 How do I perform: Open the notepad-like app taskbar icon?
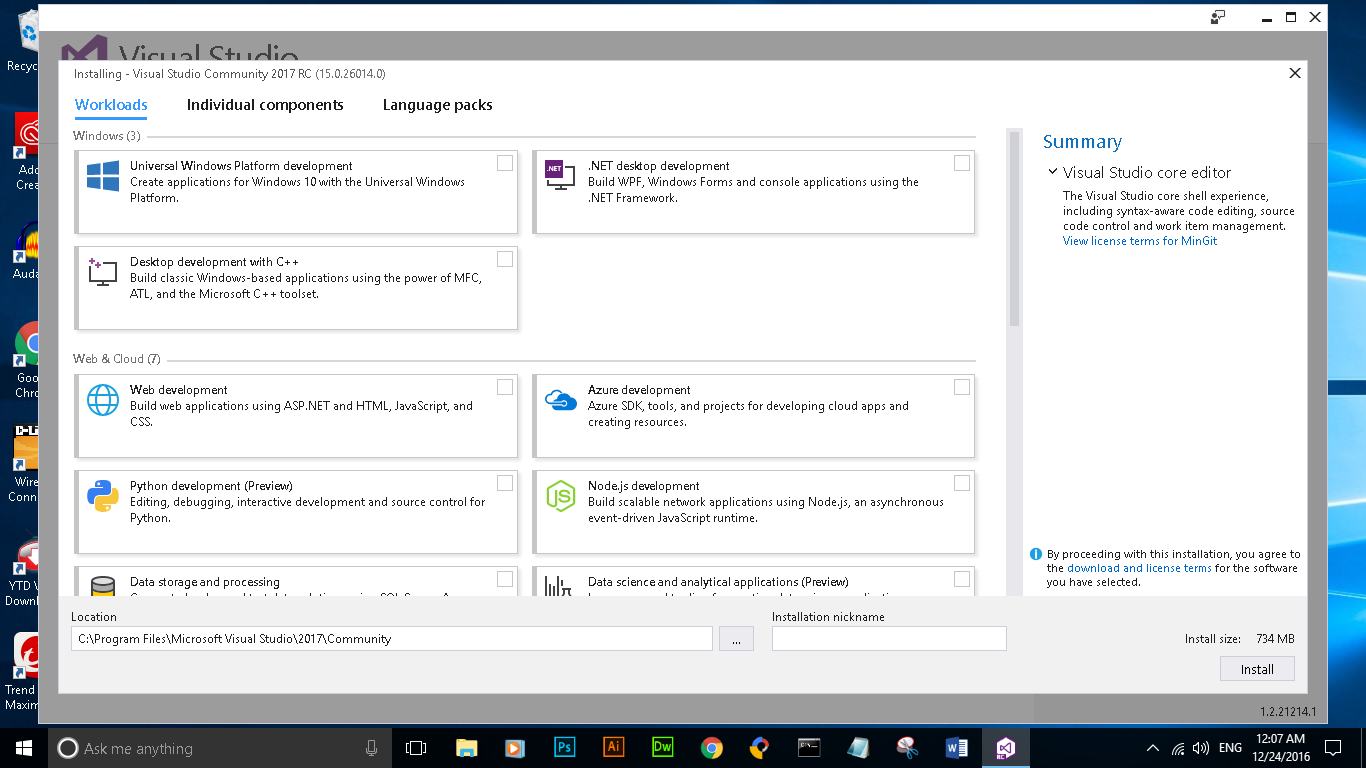tap(858, 748)
